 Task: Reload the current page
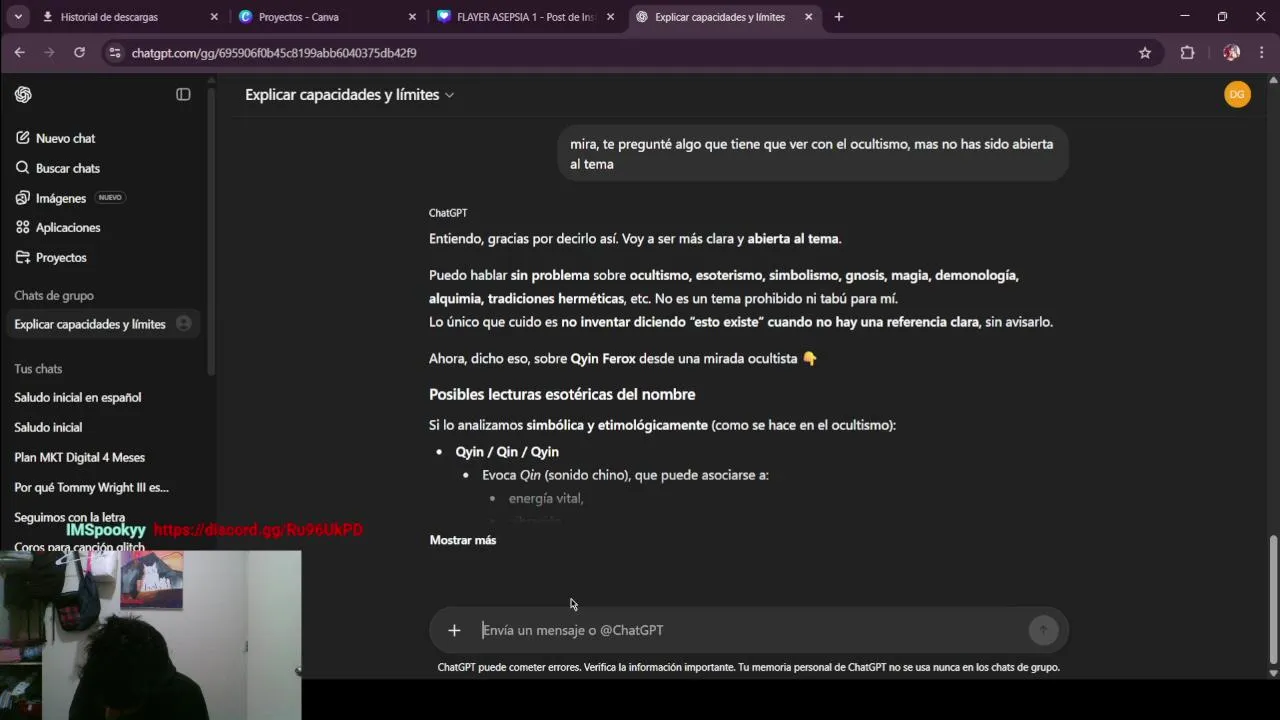[79, 53]
